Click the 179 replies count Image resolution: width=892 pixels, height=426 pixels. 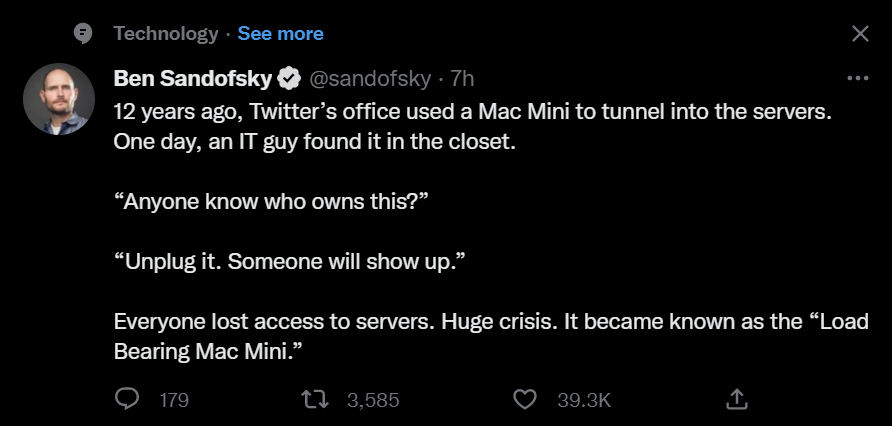pos(174,400)
